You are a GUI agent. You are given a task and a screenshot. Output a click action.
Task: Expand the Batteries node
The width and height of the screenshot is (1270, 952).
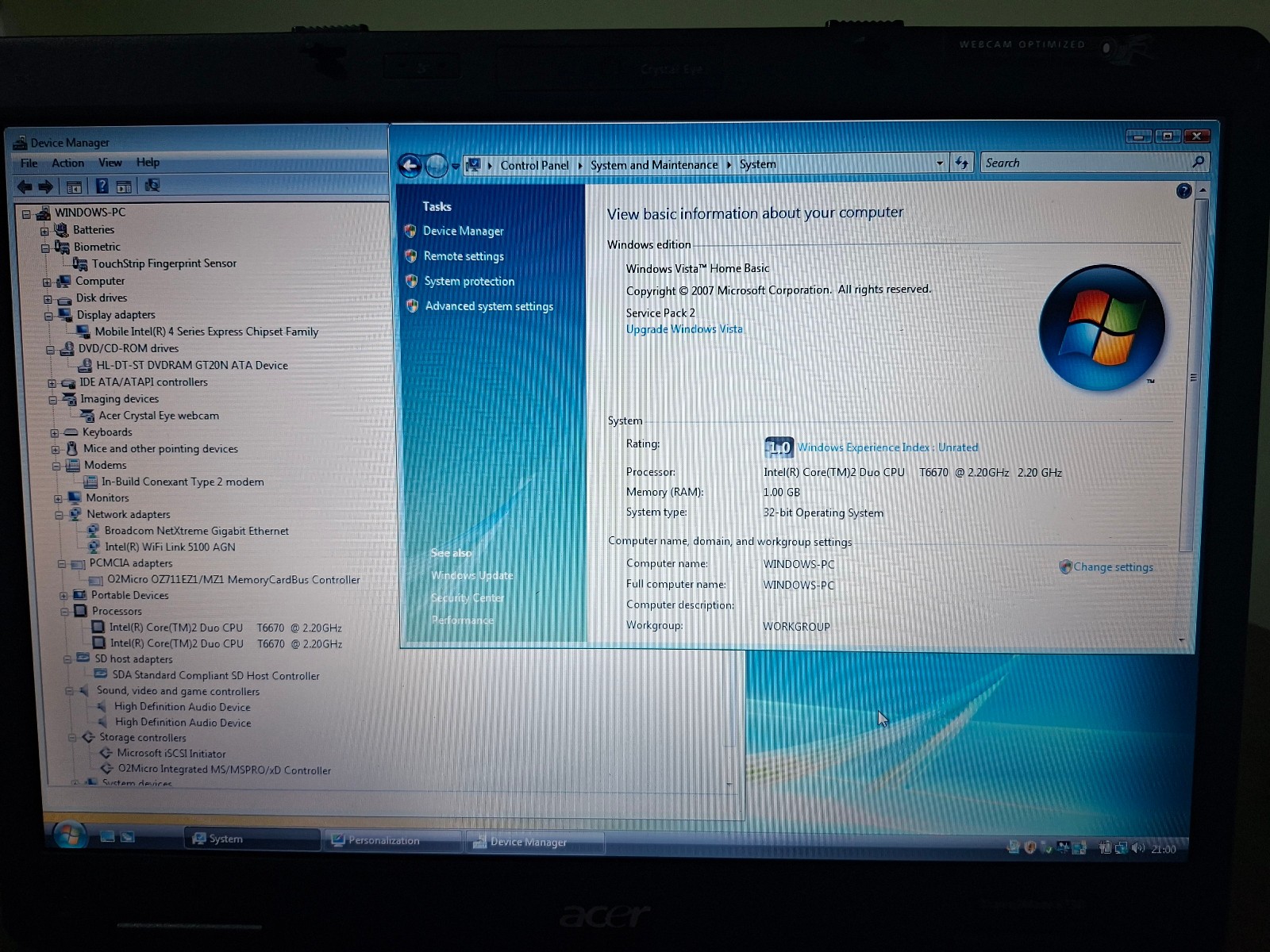pyautogui.click(x=44, y=231)
